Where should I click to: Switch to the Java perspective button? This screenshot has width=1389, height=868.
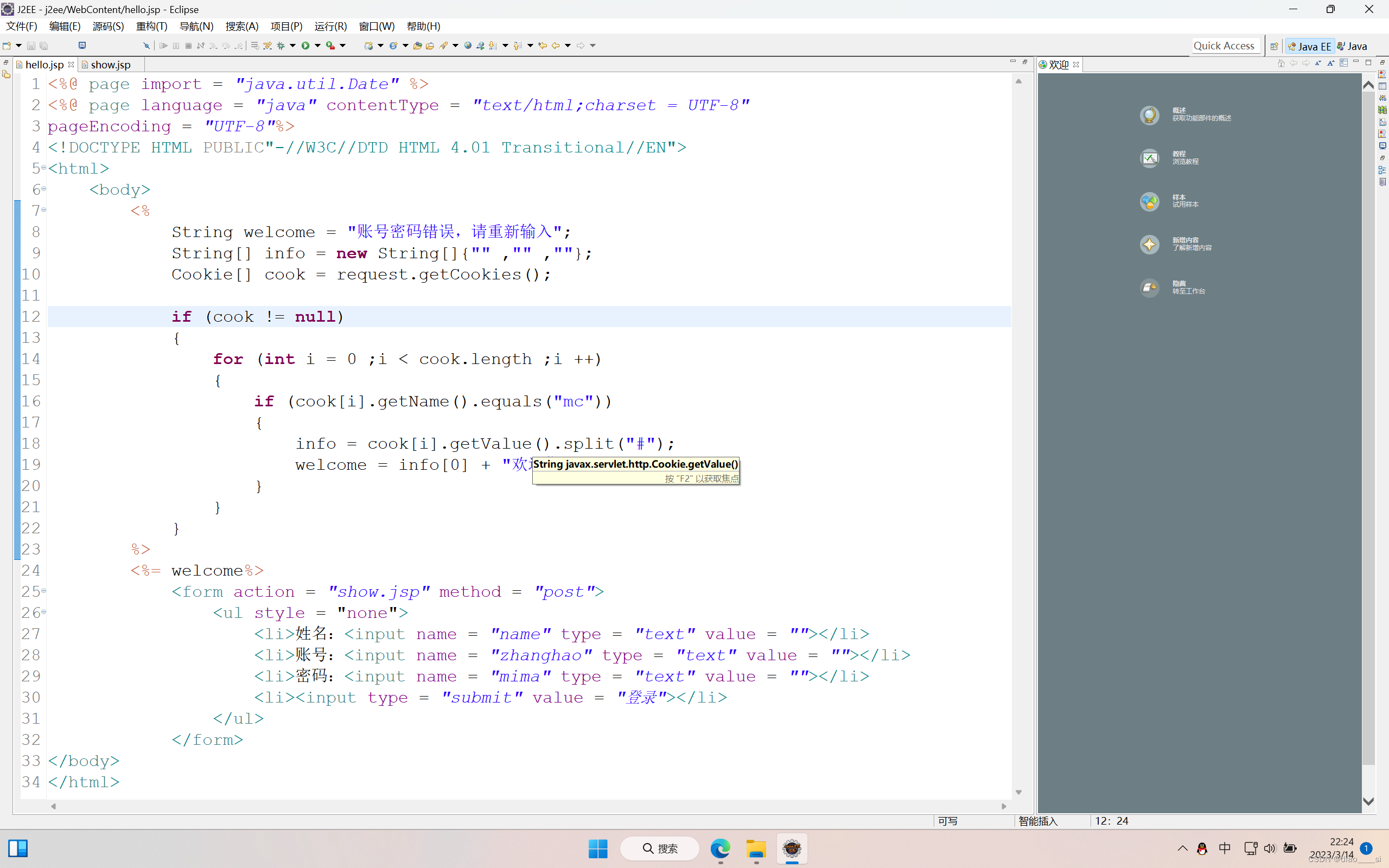coord(1352,47)
